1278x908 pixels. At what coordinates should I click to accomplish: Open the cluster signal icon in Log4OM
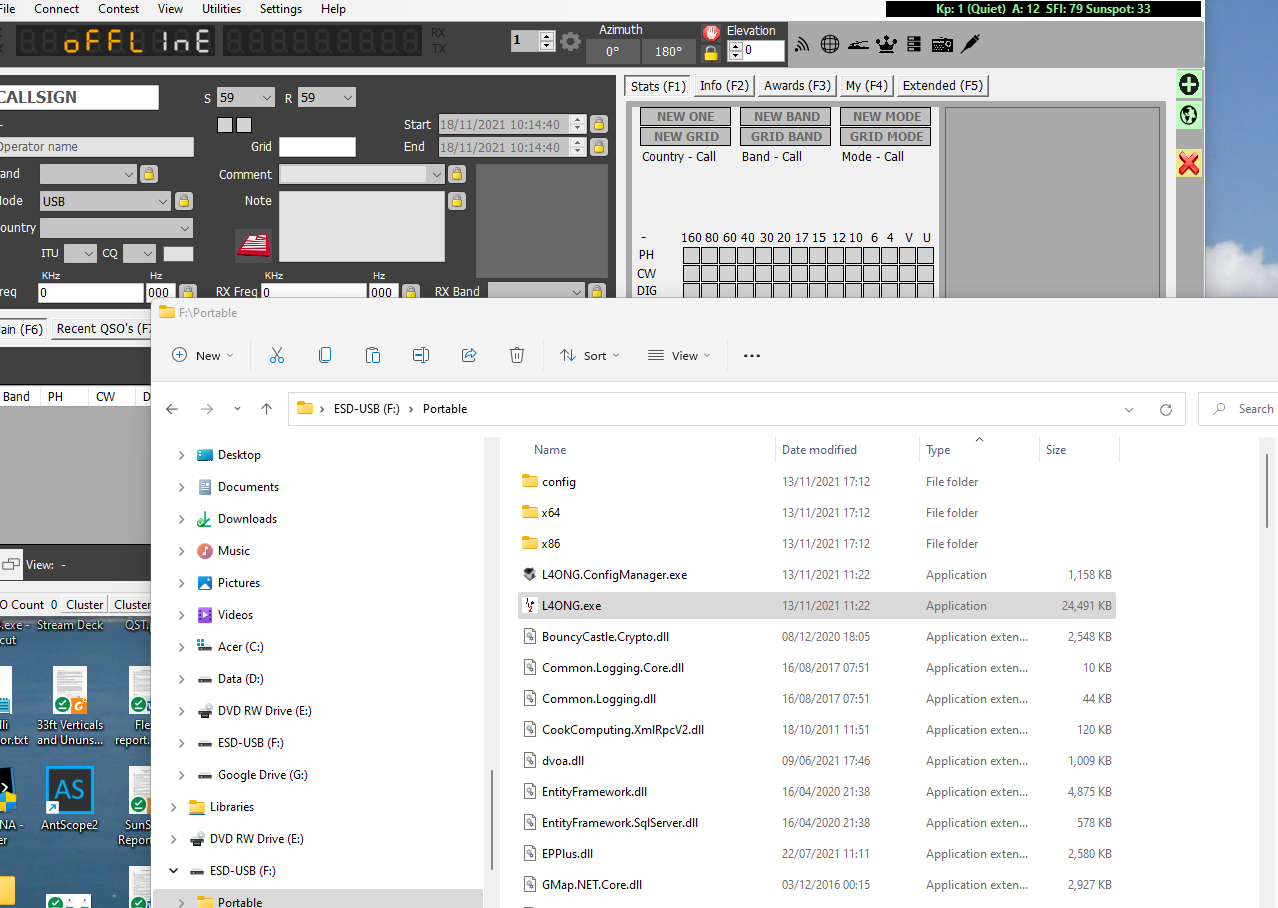click(802, 44)
